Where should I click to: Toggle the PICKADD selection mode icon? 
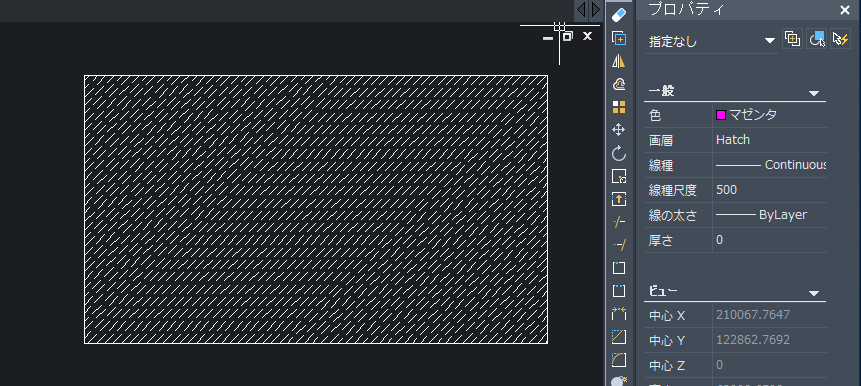792,39
